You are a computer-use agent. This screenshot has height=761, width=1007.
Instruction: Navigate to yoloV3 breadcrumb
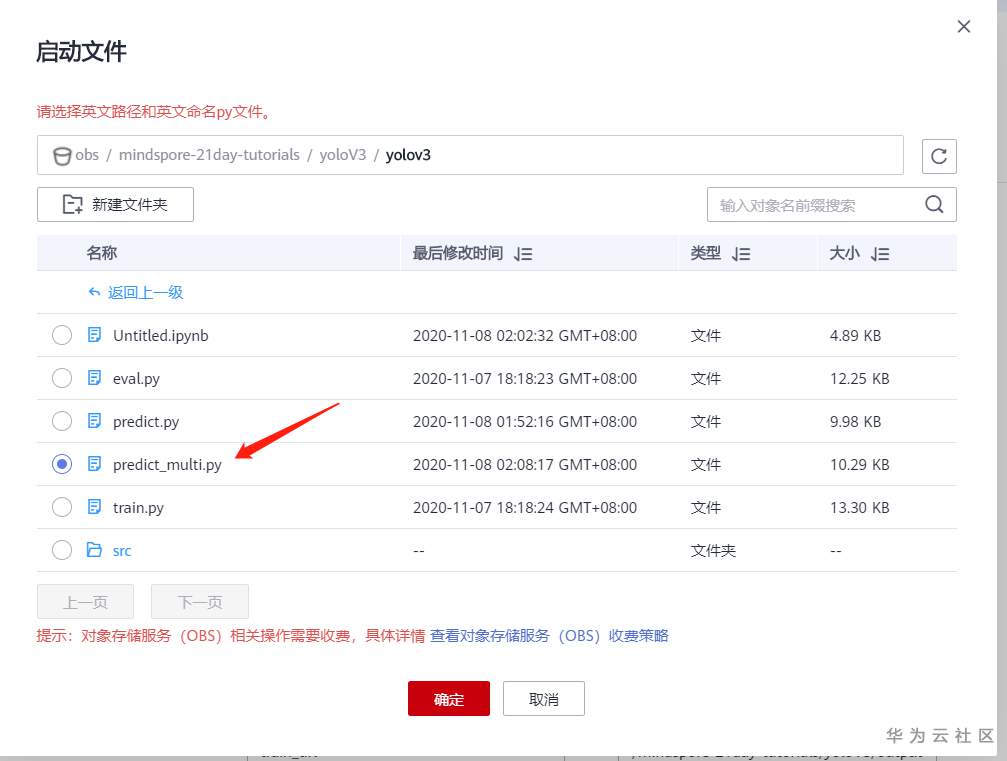tap(343, 155)
